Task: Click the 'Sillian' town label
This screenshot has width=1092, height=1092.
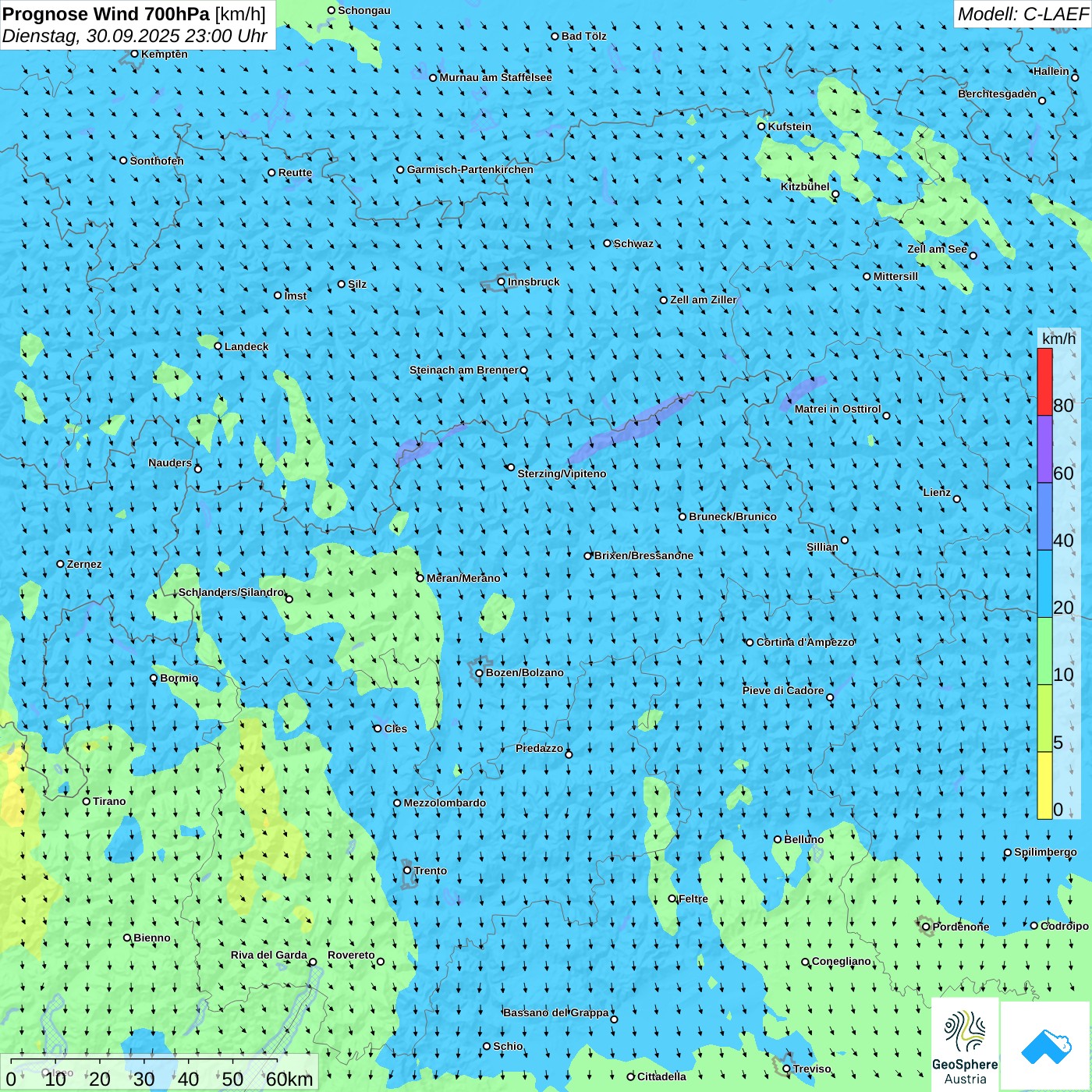Action: tap(822, 547)
